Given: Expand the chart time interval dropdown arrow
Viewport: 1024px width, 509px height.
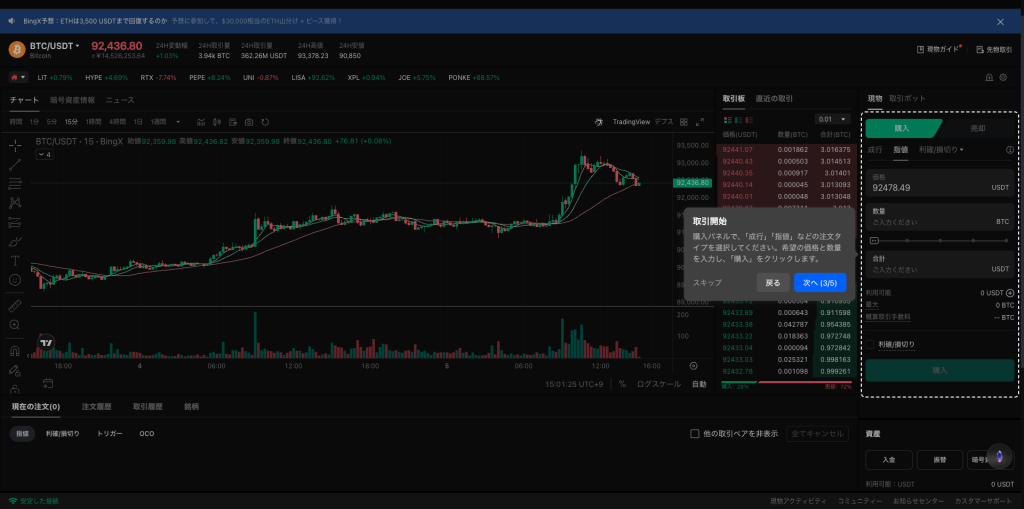Looking at the screenshot, I should coord(178,122).
